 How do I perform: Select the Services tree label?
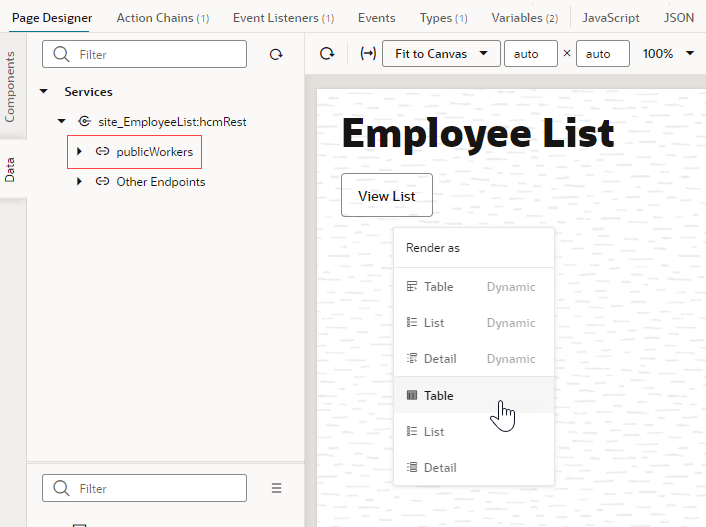pos(88,91)
